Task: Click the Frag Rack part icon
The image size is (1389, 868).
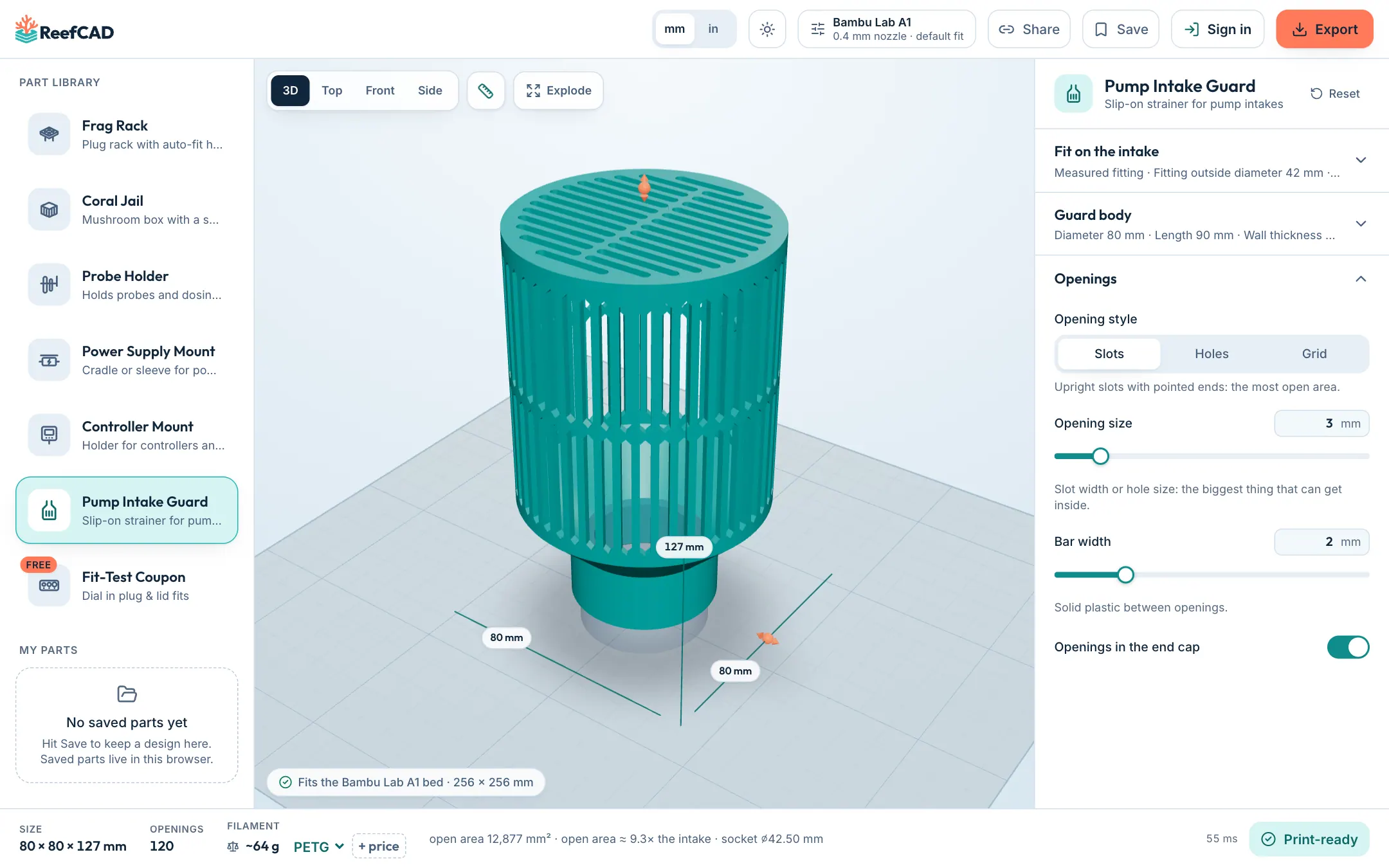Action: click(49, 134)
